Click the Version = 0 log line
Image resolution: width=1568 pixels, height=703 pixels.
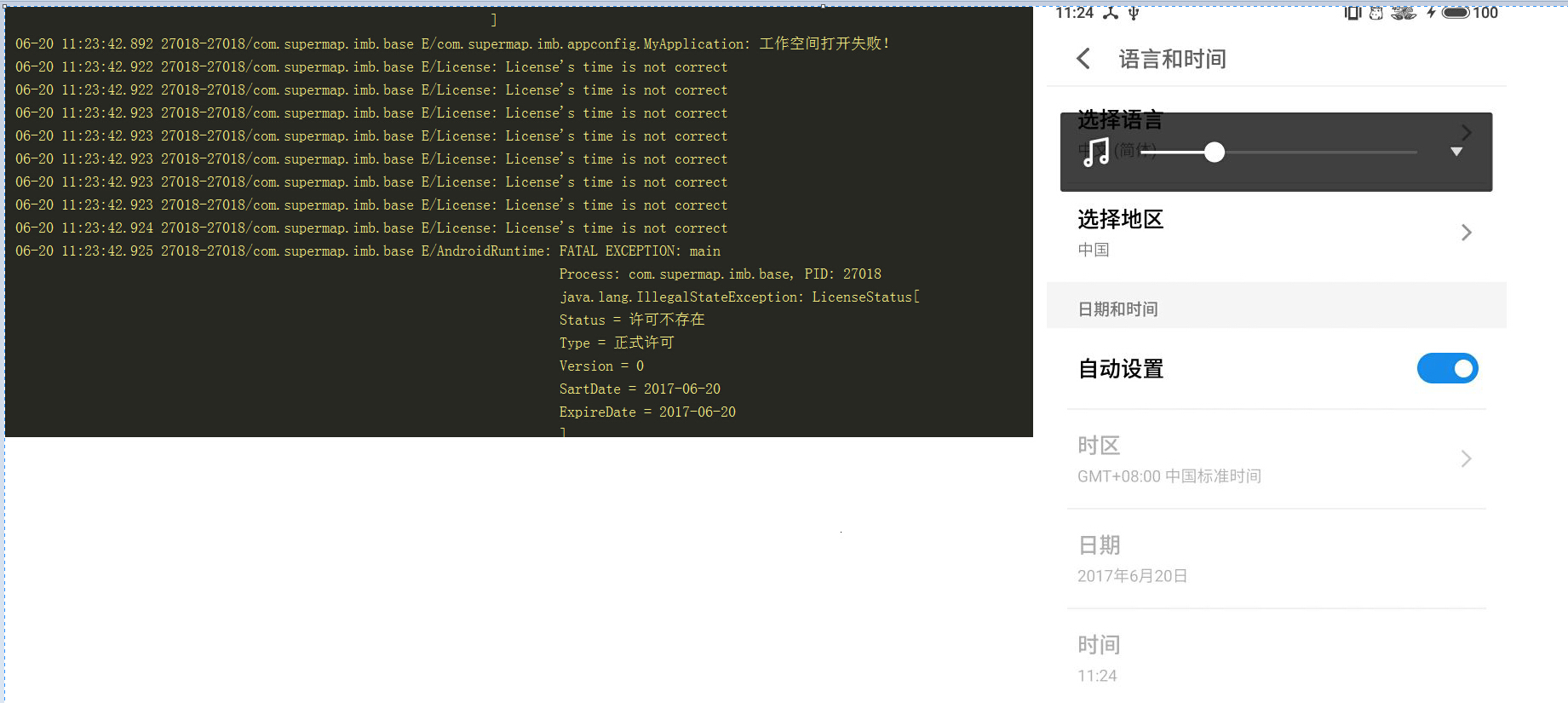tap(601, 366)
